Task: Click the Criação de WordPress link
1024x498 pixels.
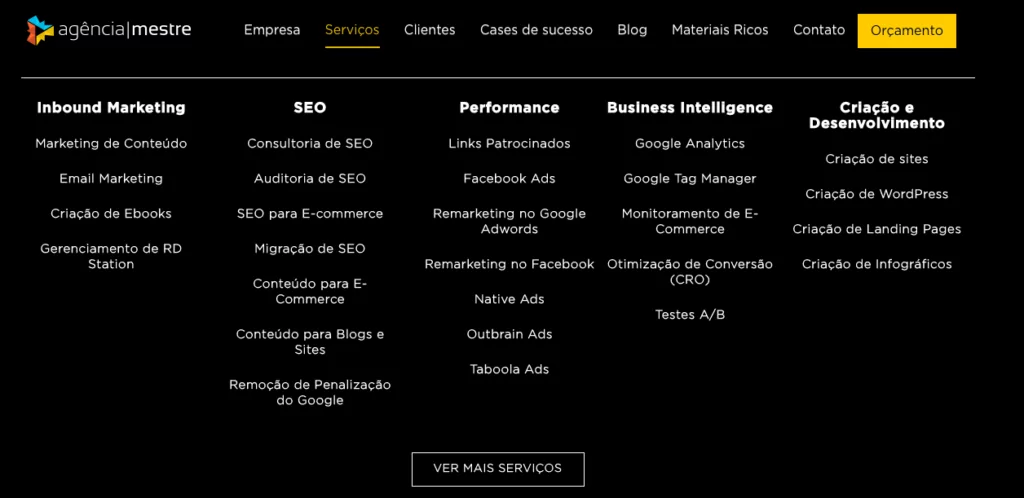Action: point(877,194)
